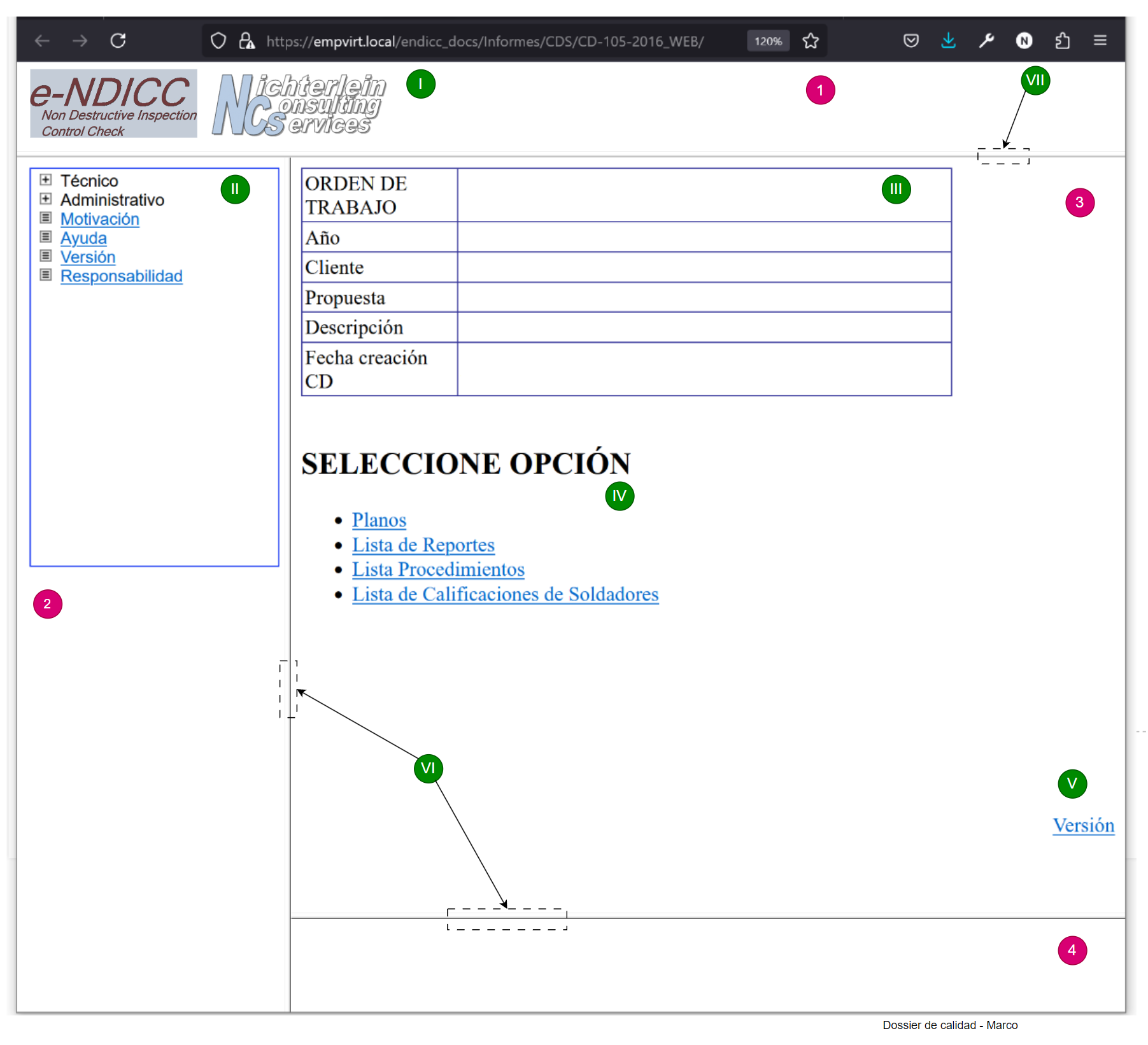Open the Pocket save icon
Viewport: 1148px width, 1045px height.
(x=911, y=41)
